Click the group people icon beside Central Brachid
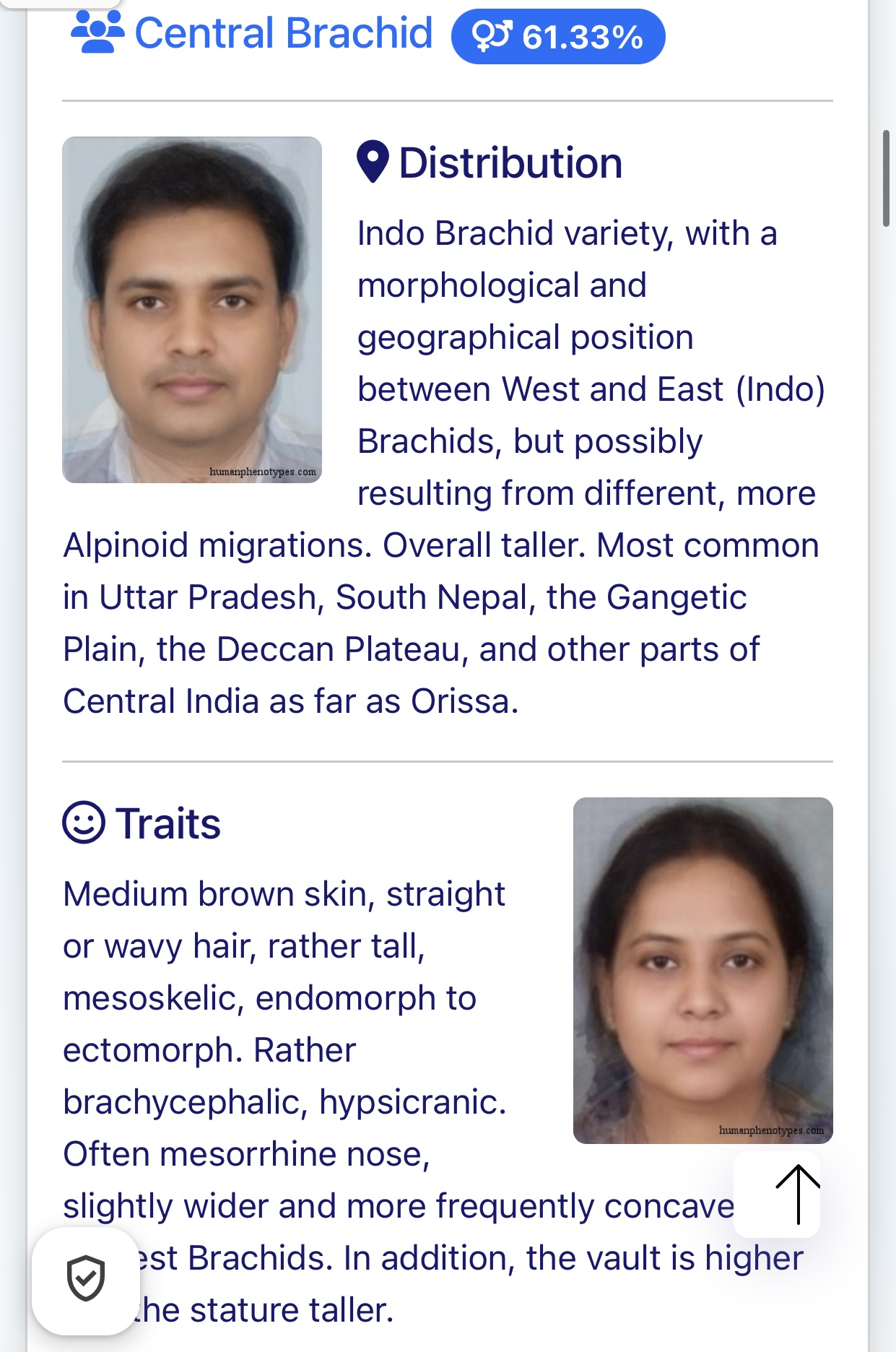This screenshot has height=1352, width=896. click(x=97, y=32)
